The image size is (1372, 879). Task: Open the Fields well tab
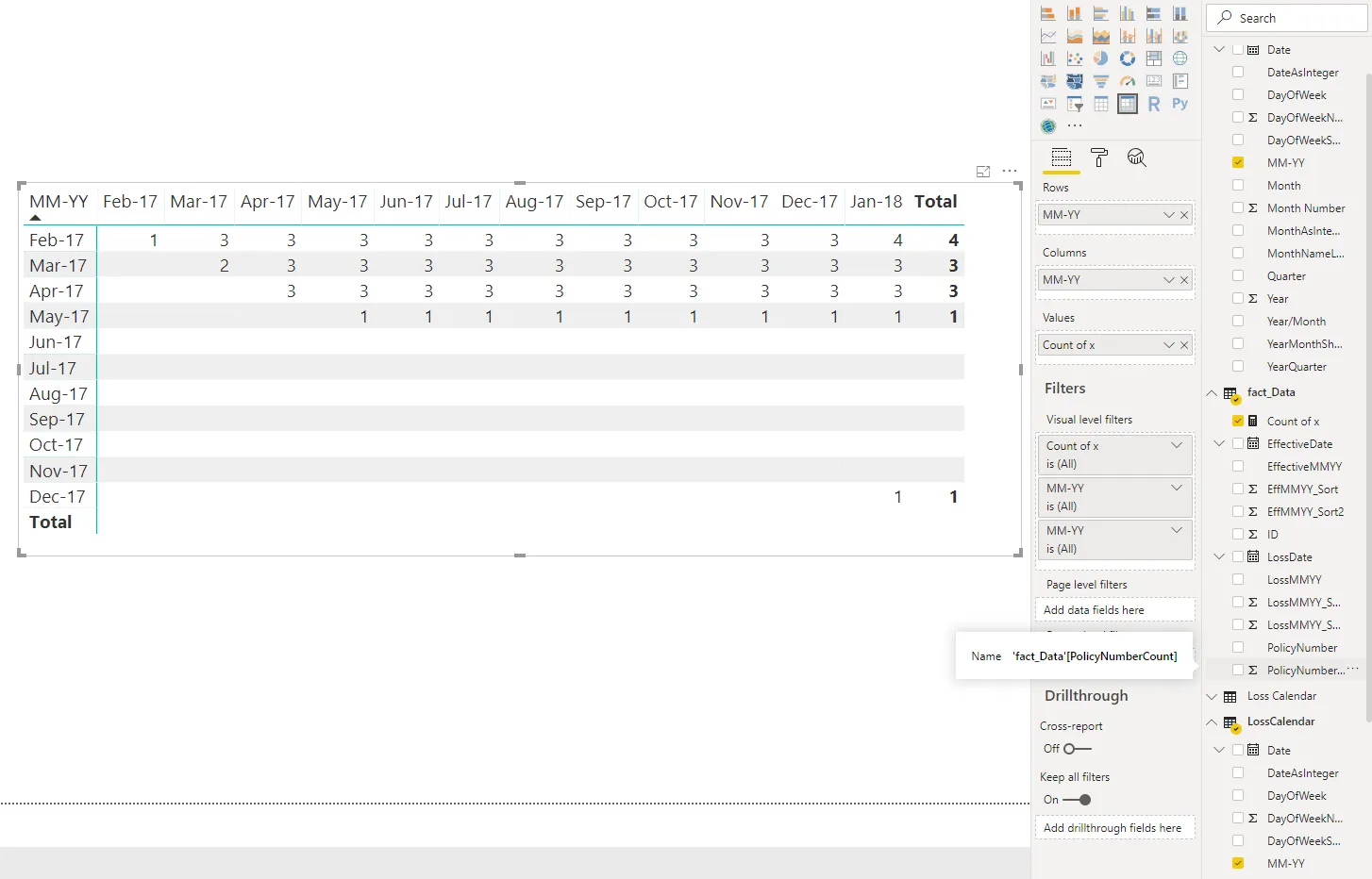(1062, 158)
